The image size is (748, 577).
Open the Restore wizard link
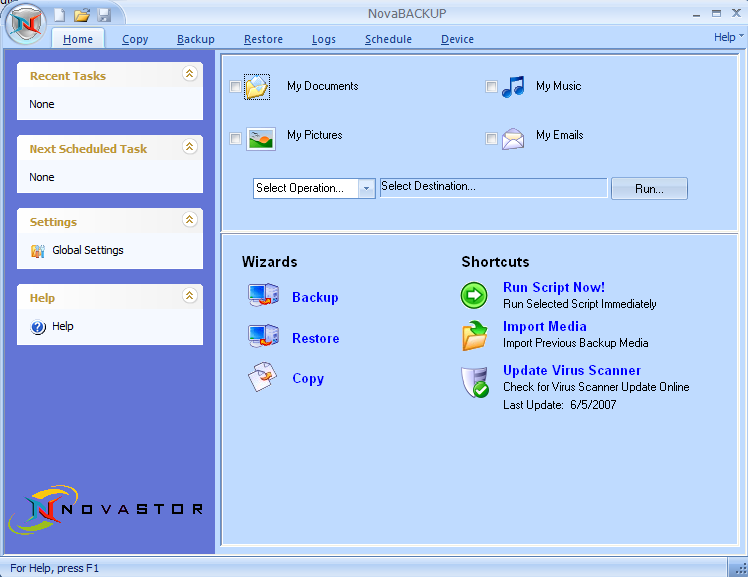point(316,339)
